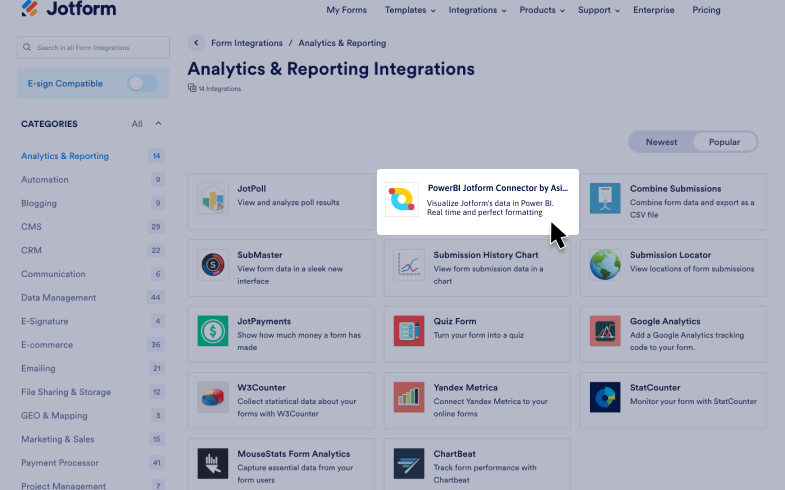Click 'View locations of form submissions' text
This screenshot has height=490, width=785.
(692, 269)
